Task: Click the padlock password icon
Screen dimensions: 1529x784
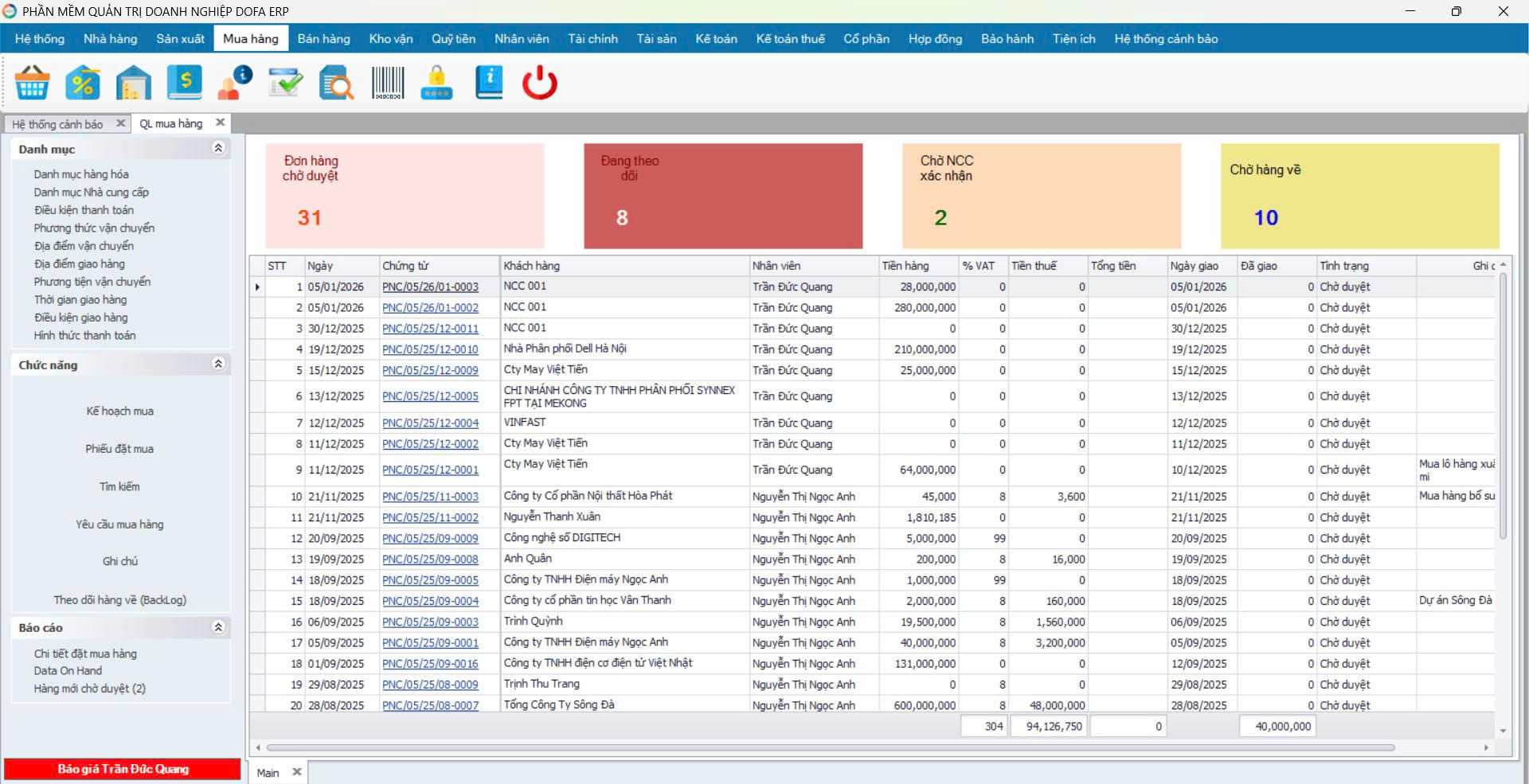Action: pos(436,83)
